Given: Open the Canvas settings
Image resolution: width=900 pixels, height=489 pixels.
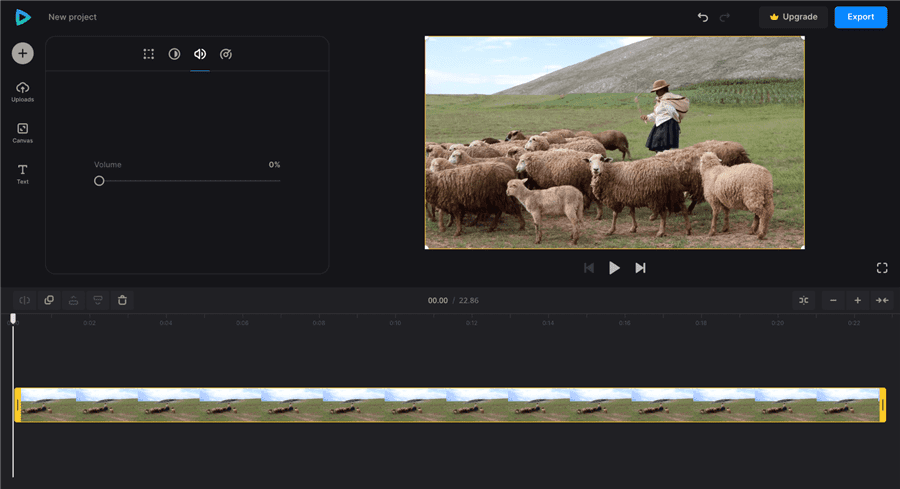Looking at the screenshot, I should pos(22,133).
